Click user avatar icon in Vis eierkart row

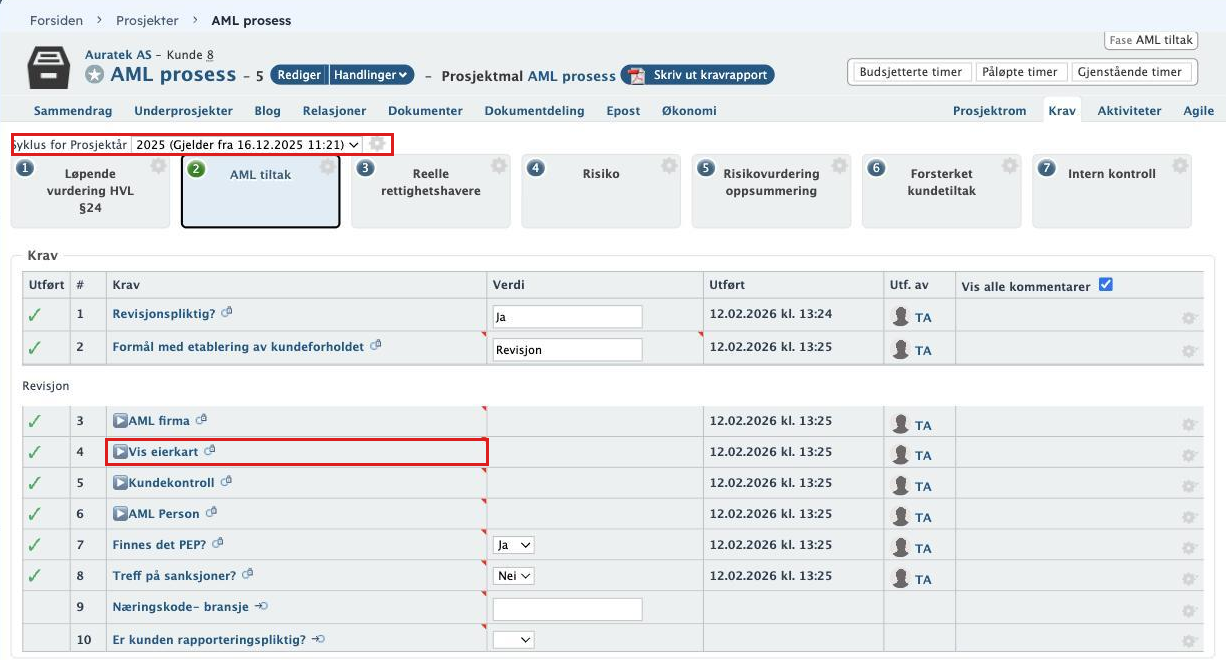901,455
